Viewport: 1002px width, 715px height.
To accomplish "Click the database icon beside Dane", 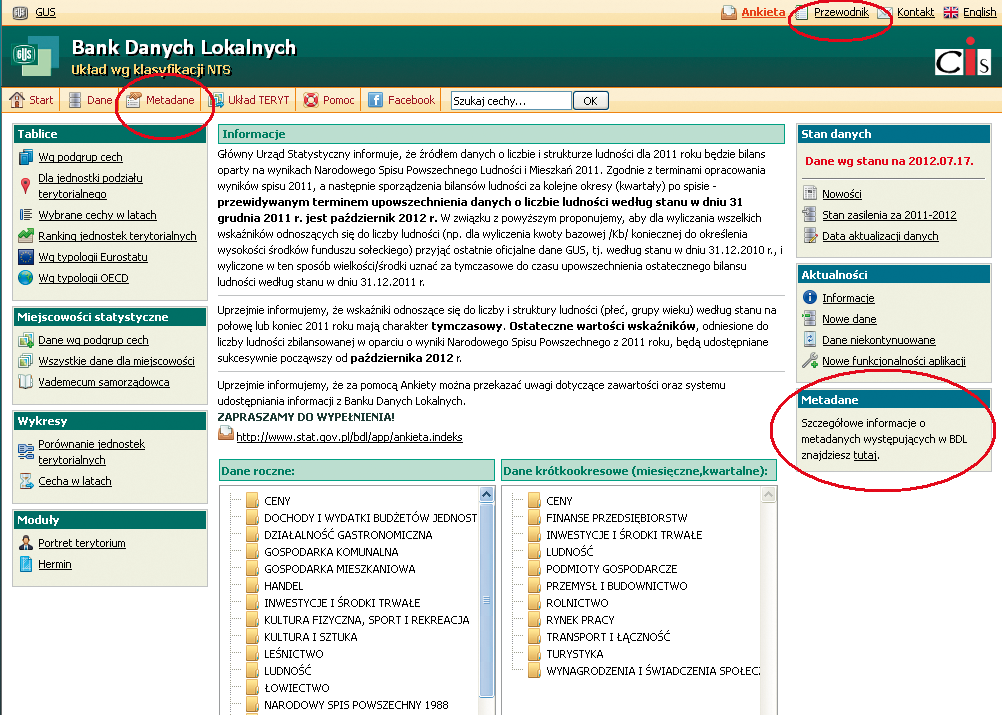I will pos(75,100).
